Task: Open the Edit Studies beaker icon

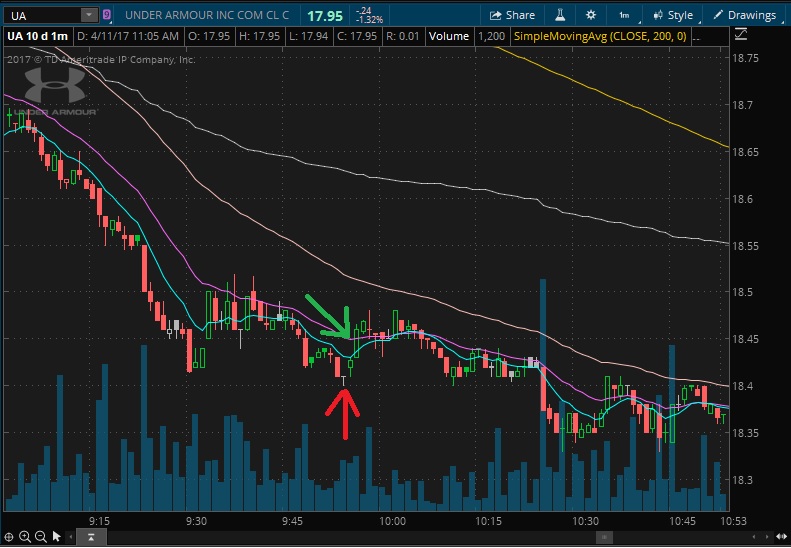Action: coord(560,15)
